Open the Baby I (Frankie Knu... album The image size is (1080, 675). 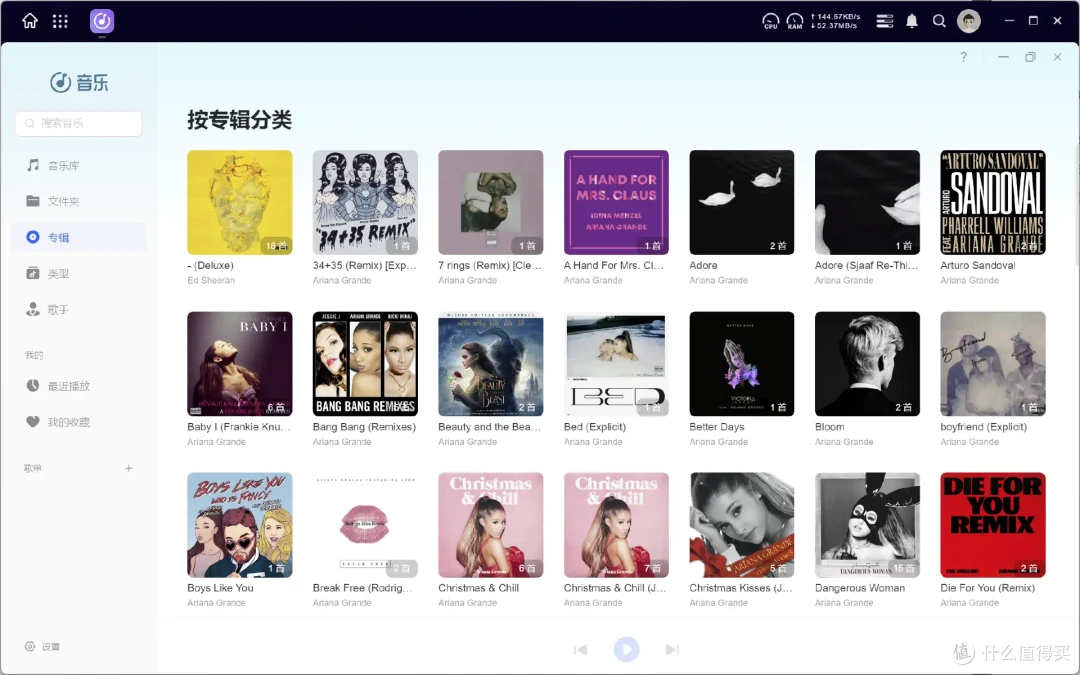240,364
